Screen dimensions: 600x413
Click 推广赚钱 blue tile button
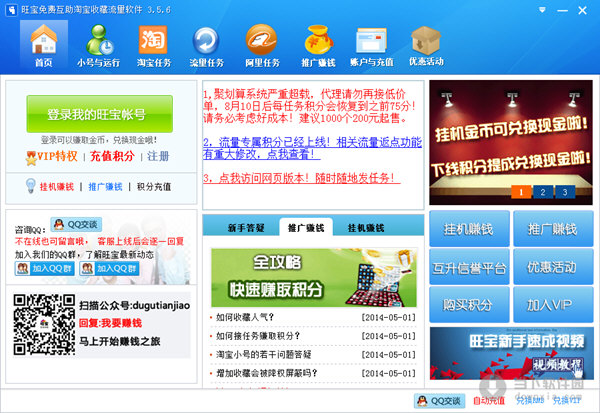pos(553,229)
